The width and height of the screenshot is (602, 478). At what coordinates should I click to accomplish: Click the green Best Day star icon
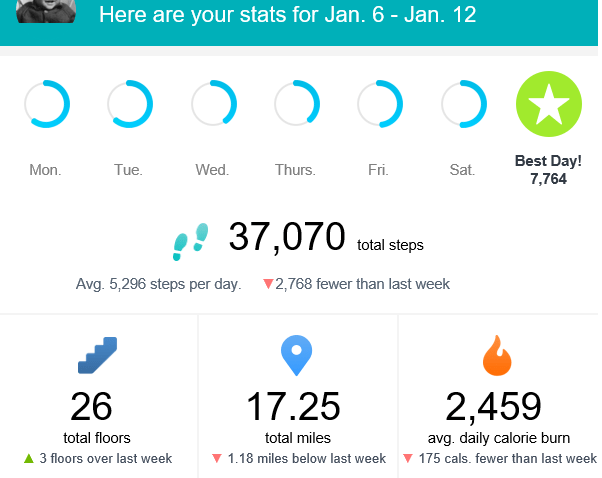(547, 104)
